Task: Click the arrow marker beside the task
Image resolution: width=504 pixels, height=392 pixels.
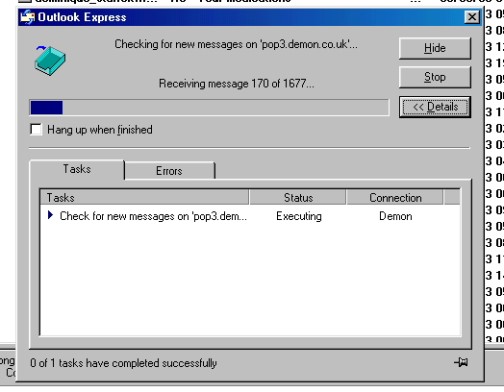Action: [50, 215]
